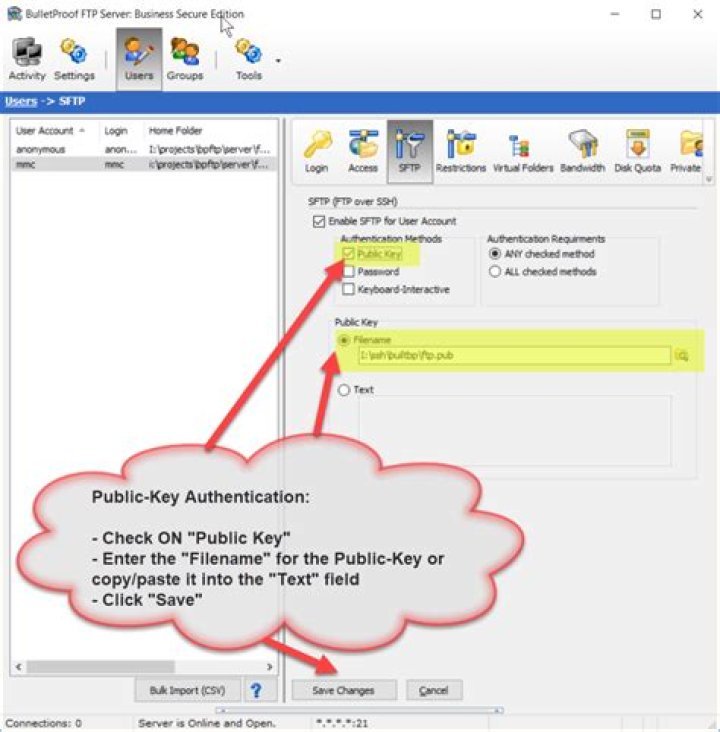Click the *.*.*.*:21 status entry

[x=342, y=723]
